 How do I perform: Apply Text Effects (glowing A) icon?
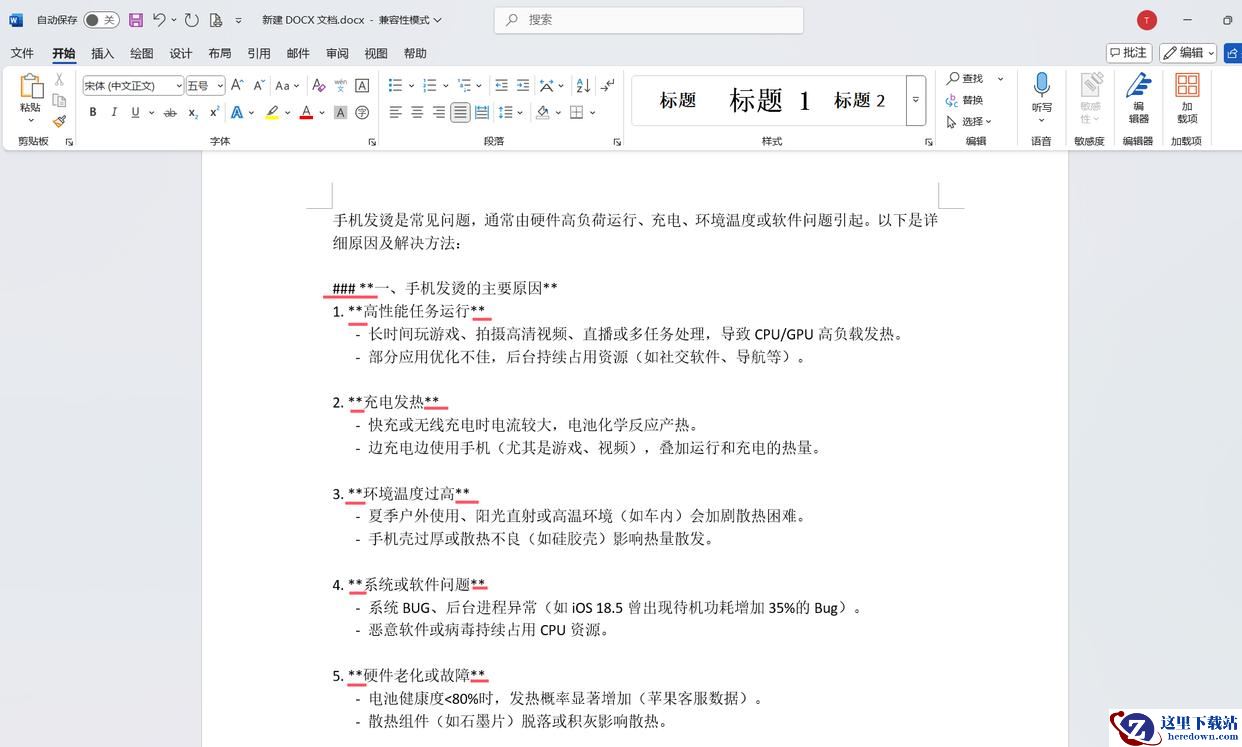pos(238,113)
